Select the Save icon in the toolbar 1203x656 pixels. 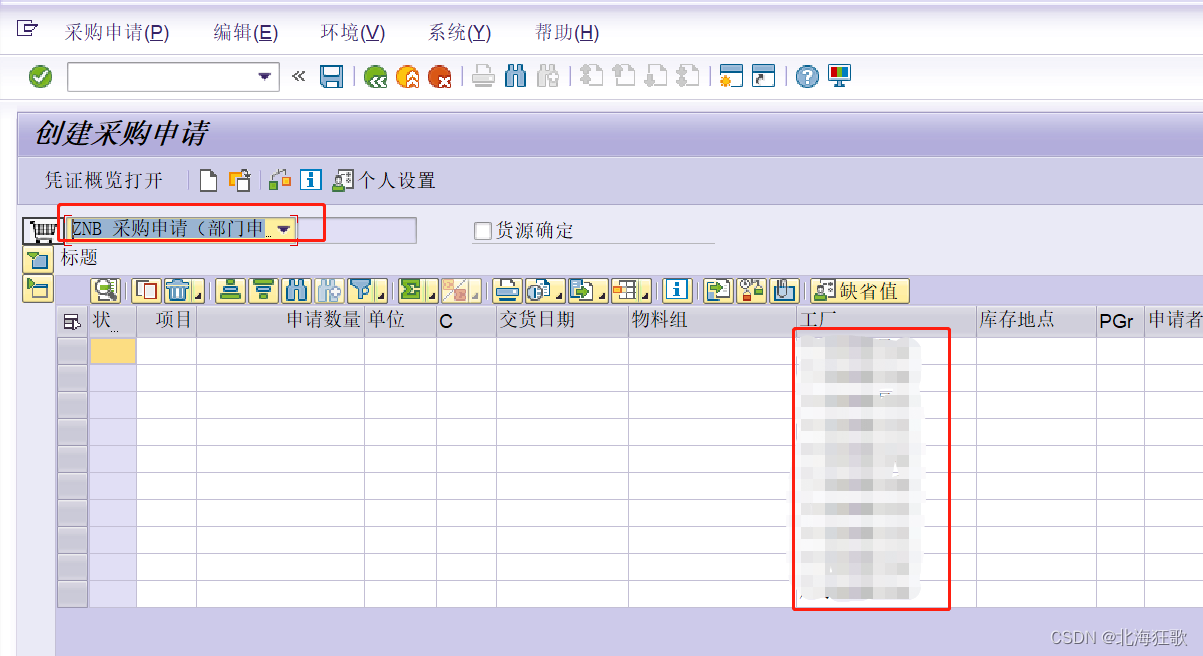tap(333, 76)
